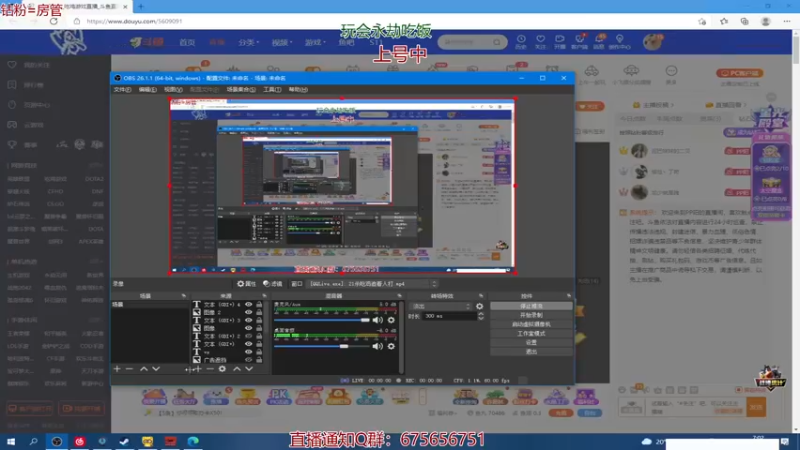Remove selected scene with minus icon
Screen dimensions: 800x450
[129, 368]
